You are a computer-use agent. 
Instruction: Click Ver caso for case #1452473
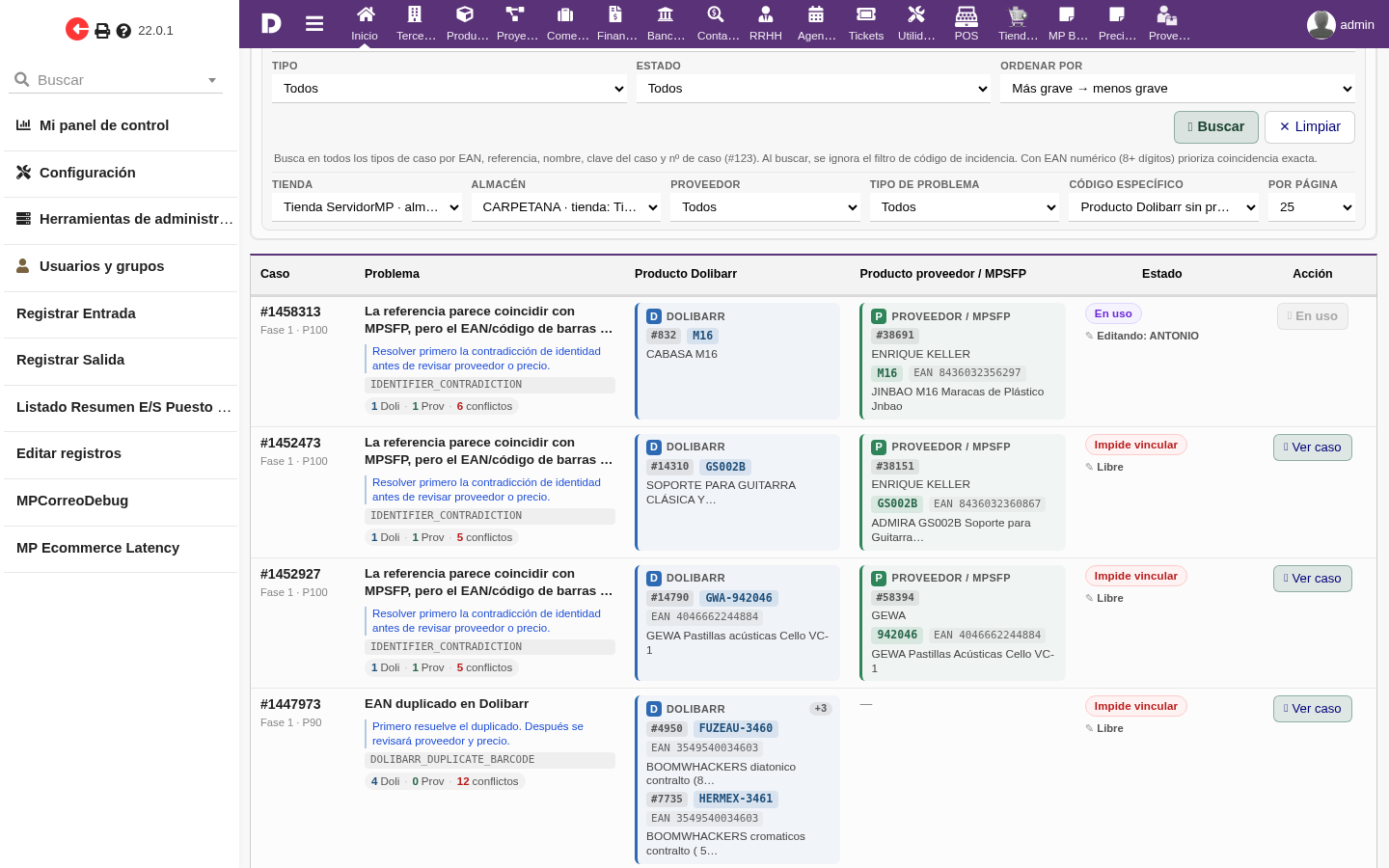pyautogui.click(x=1313, y=448)
